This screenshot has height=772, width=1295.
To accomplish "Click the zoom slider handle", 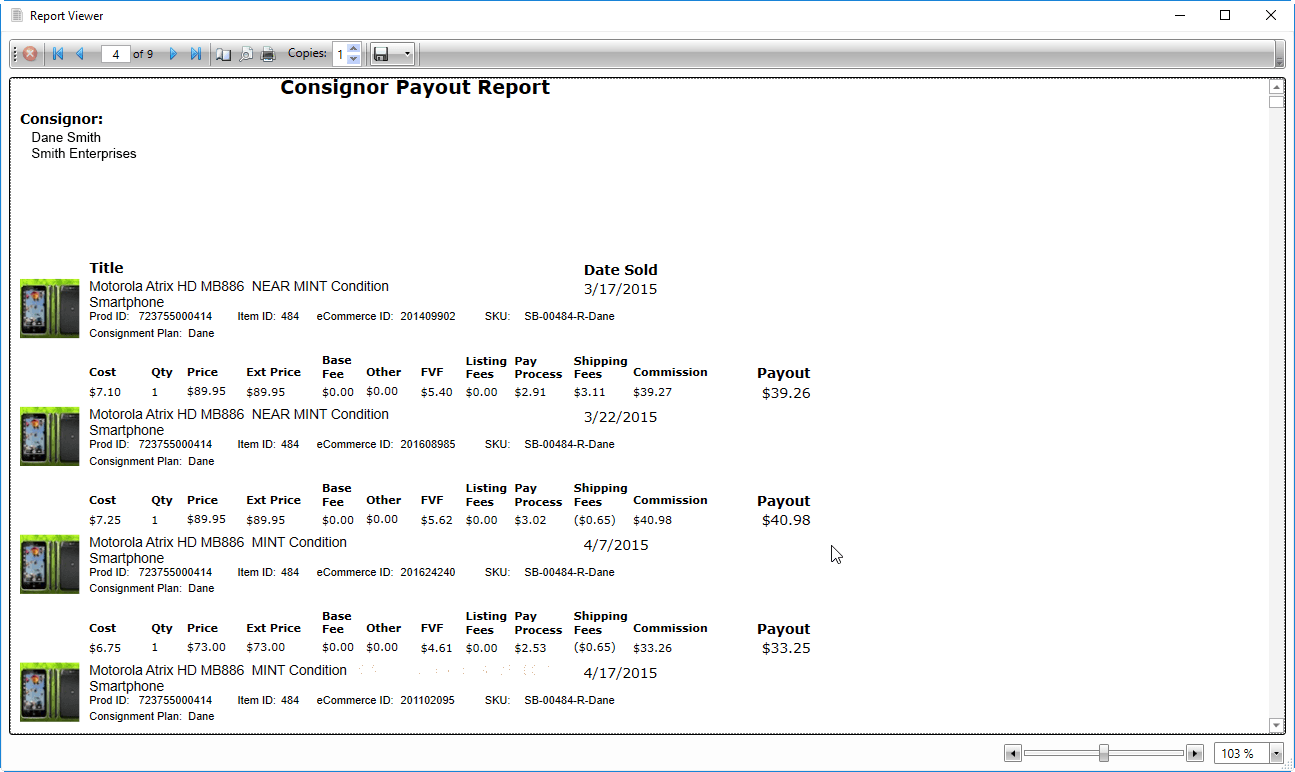I will [x=1104, y=753].
